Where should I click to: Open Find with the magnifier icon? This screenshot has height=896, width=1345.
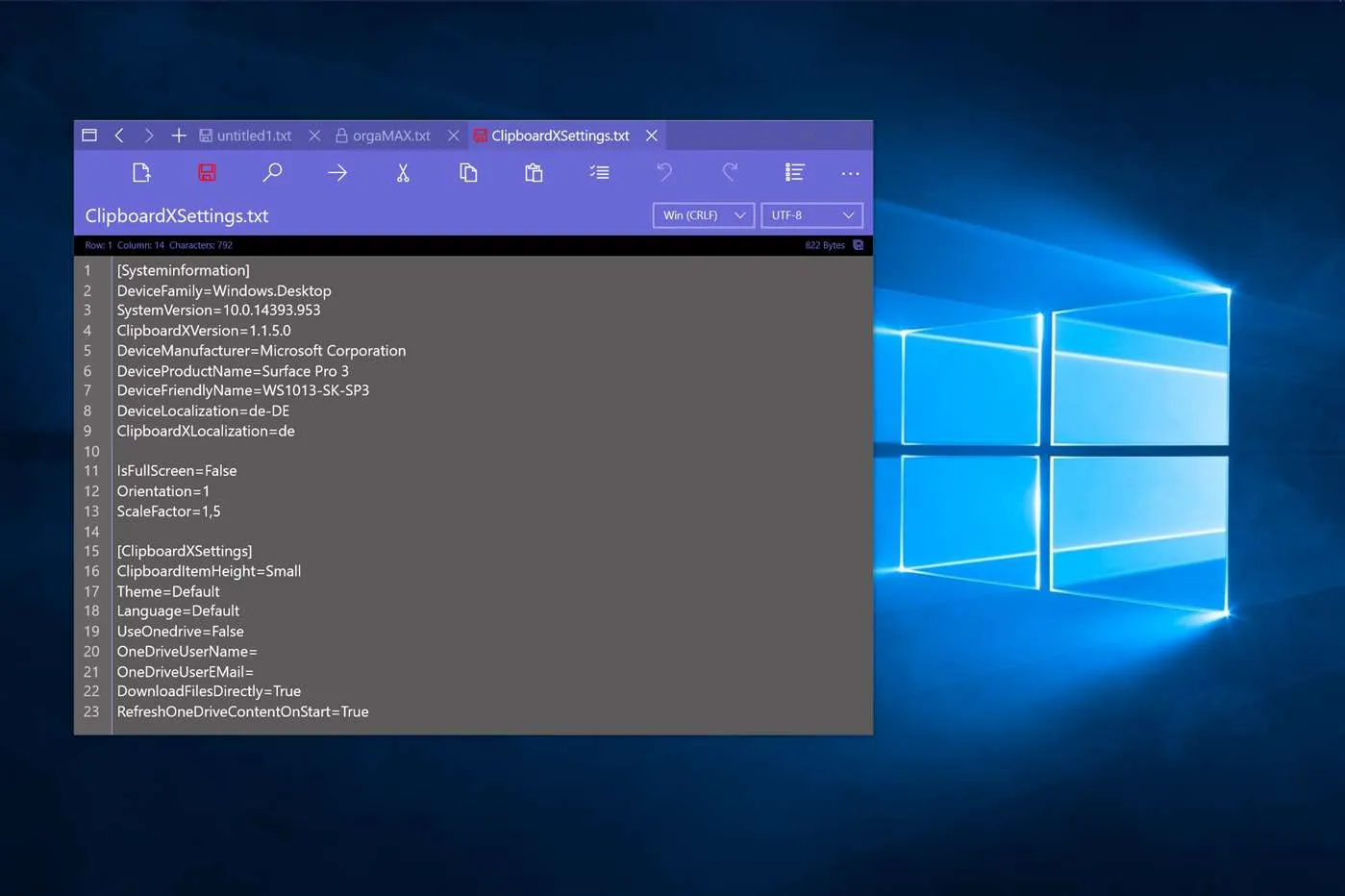click(272, 173)
